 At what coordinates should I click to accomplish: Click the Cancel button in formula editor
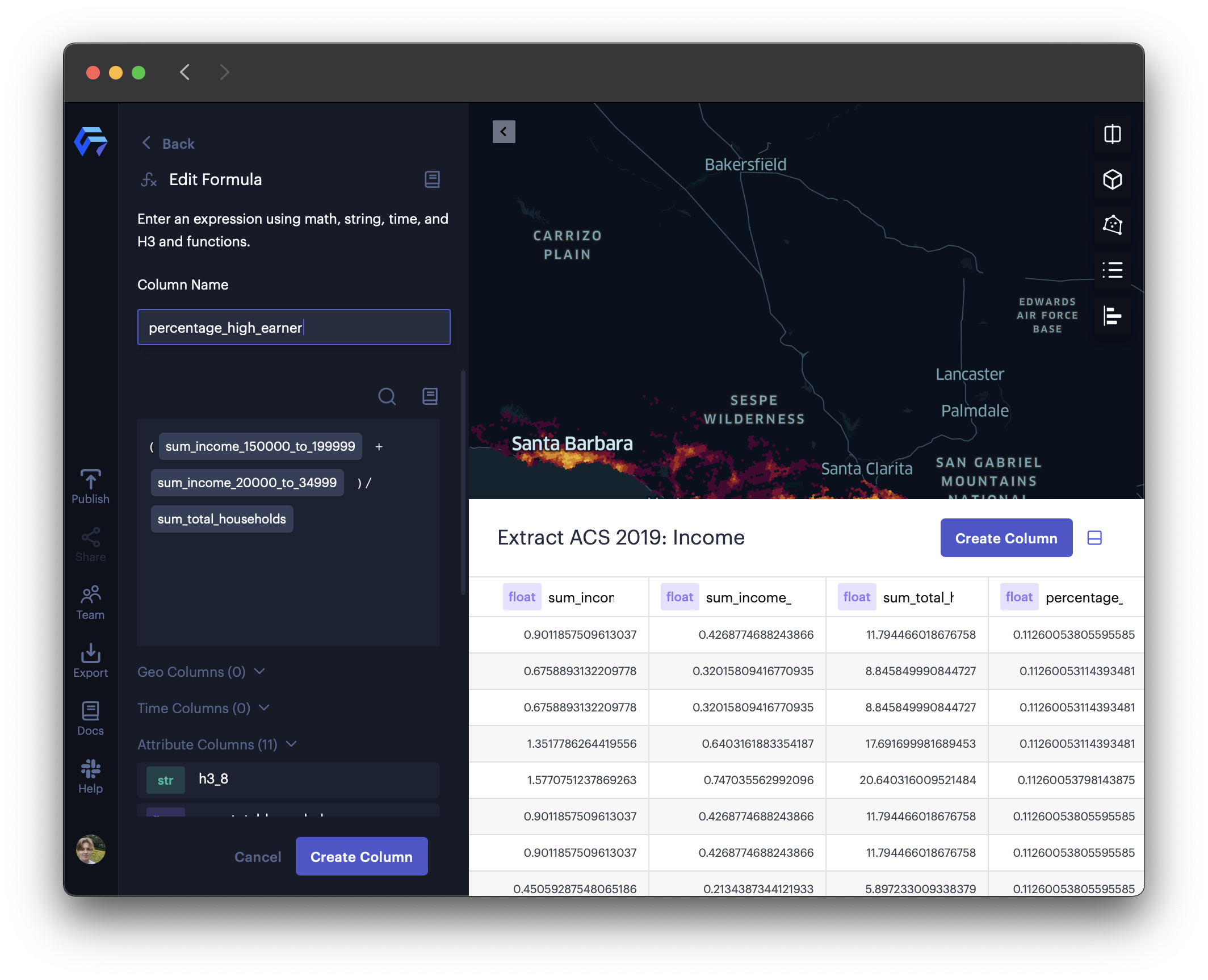[258, 856]
